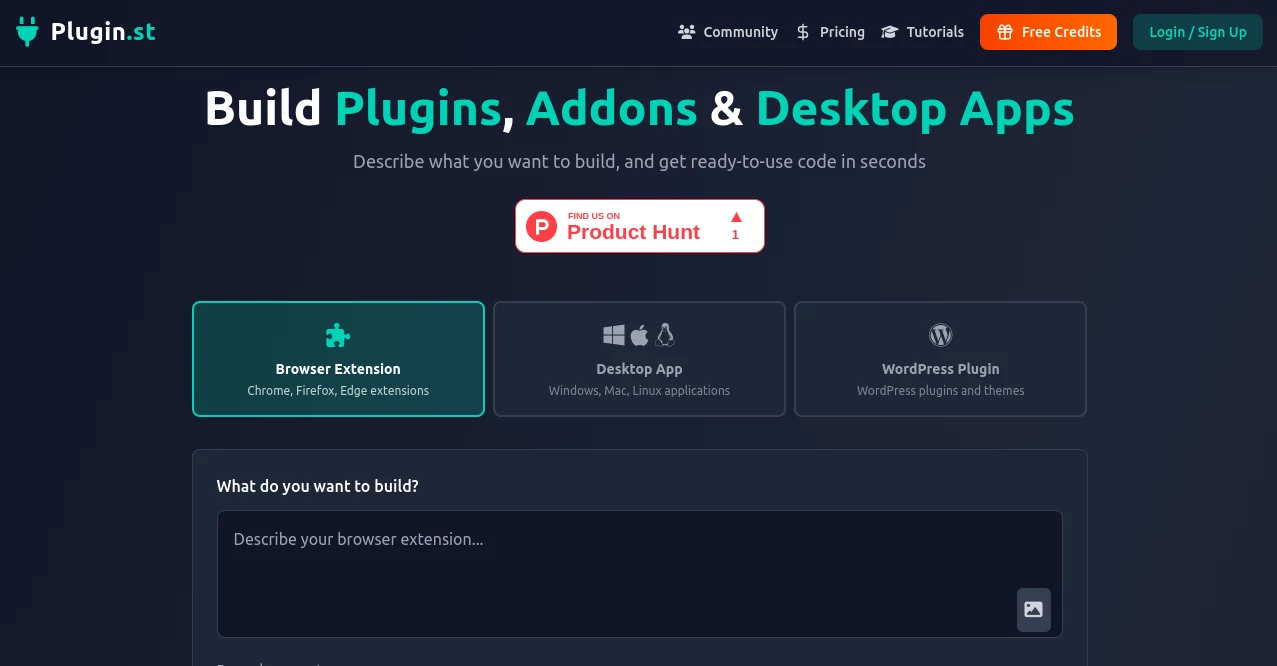Open the image upload icon in the description box
Viewport: 1277px width, 666px height.
[1033, 609]
